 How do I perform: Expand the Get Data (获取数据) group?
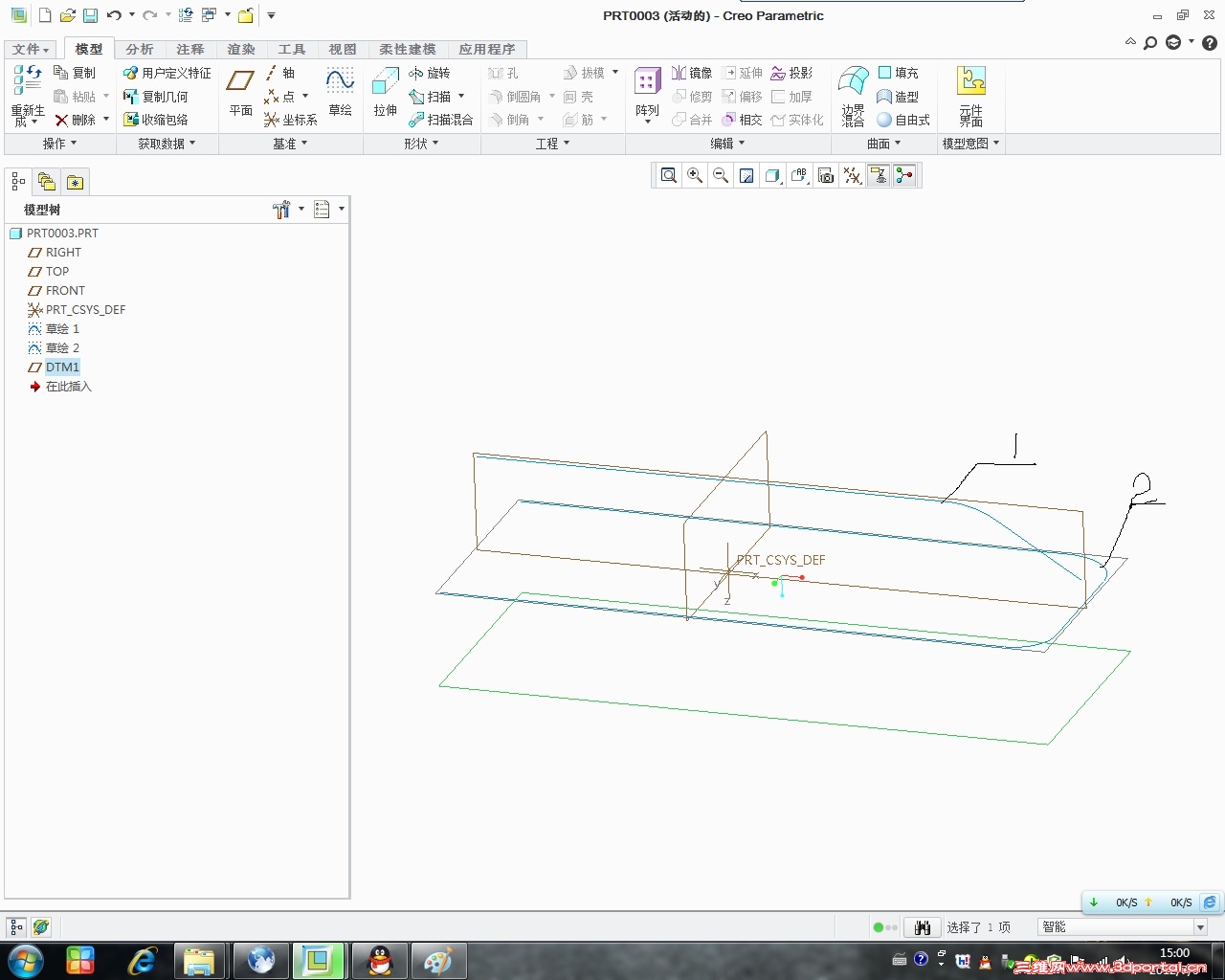pyautogui.click(x=167, y=144)
